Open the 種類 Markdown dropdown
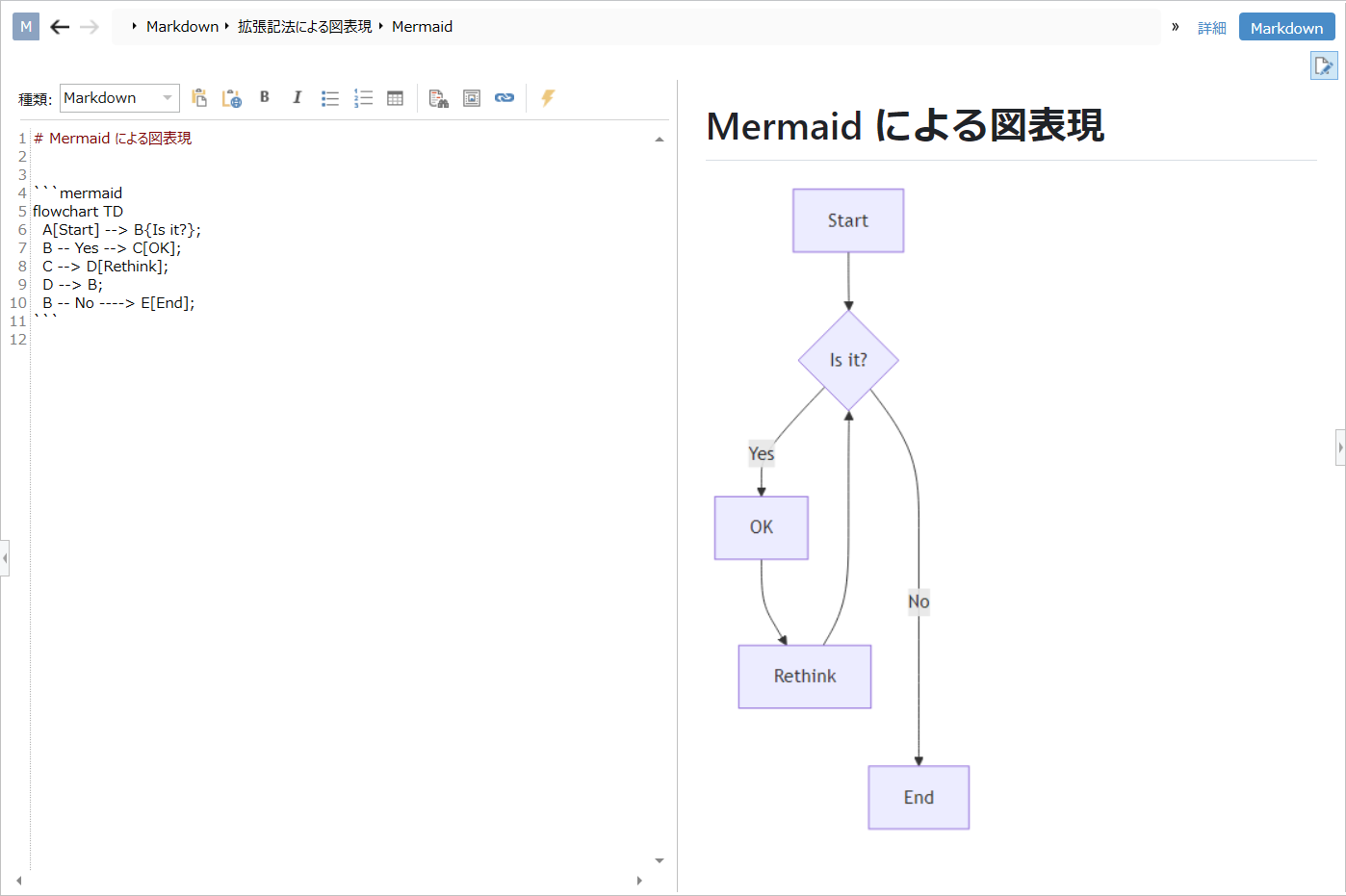Screen dimensions: 1346x896 tap(119, 98)
